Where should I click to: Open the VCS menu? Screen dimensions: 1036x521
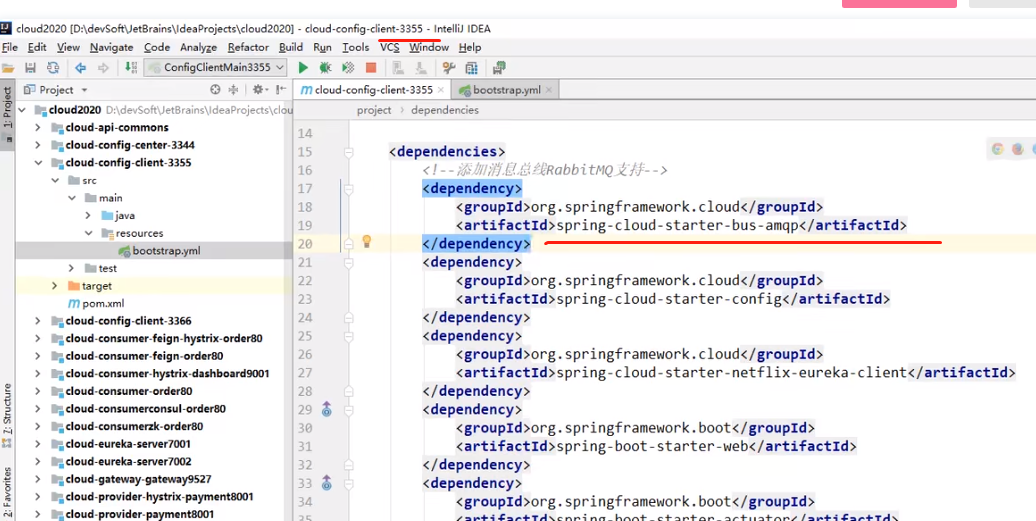pyautogui.click(x=390, y=48)
